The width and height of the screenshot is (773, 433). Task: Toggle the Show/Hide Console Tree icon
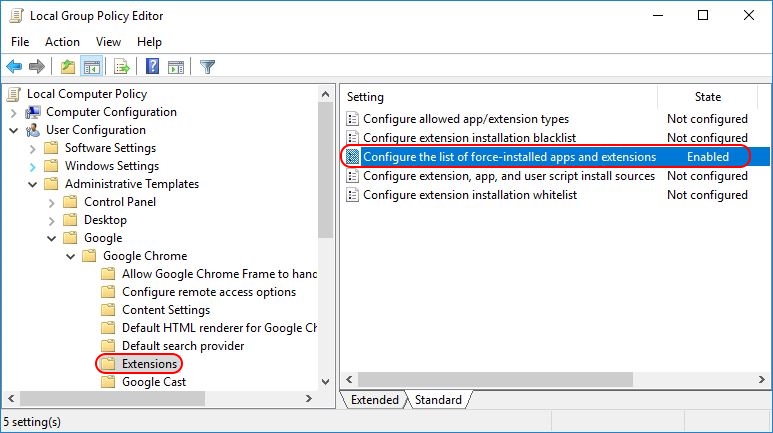coord(92,67)
